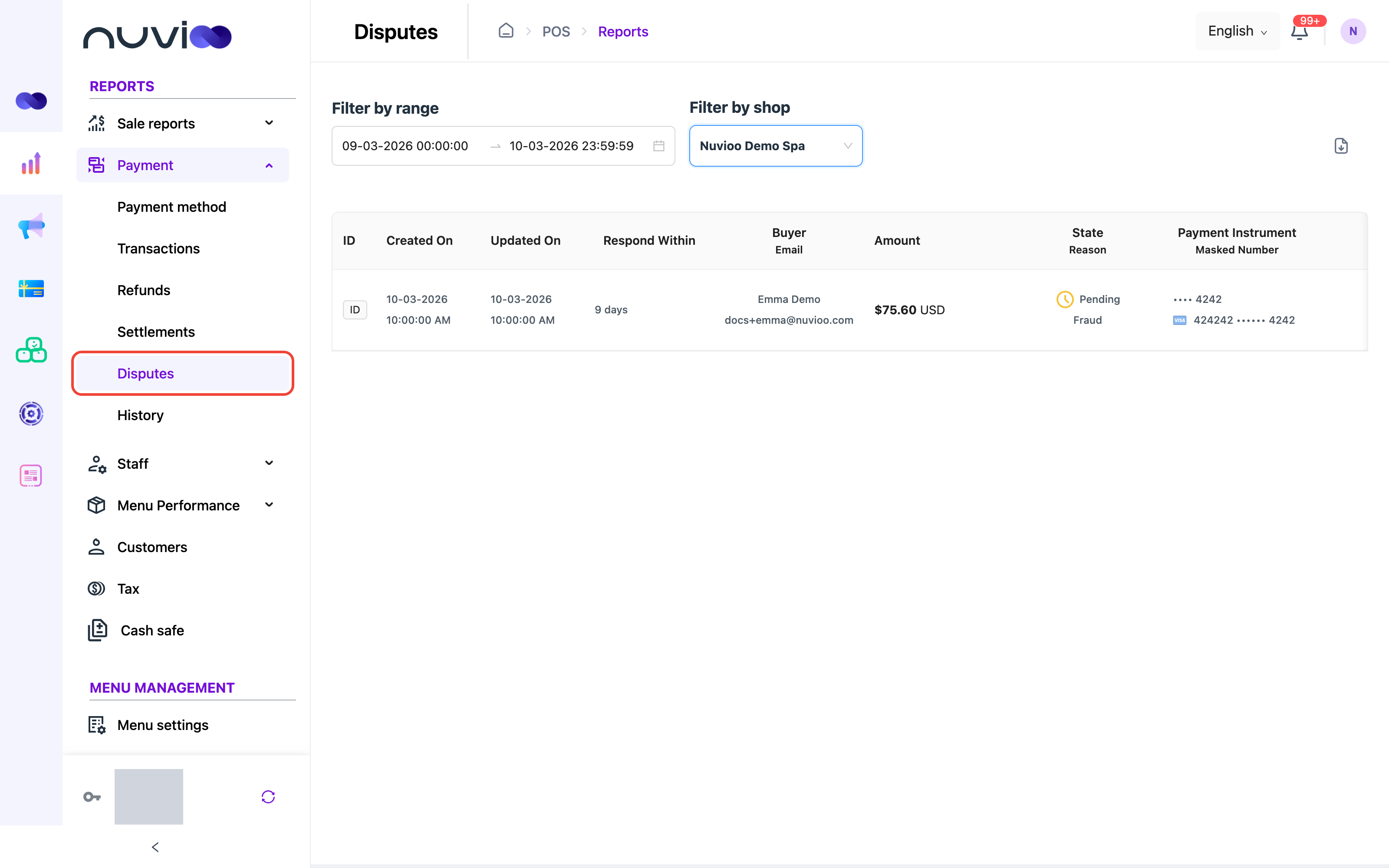Open the megaphone marketing rail icon
This screenshot has height=868, width=1389.
pyautogui.click(x=31, y=226)
